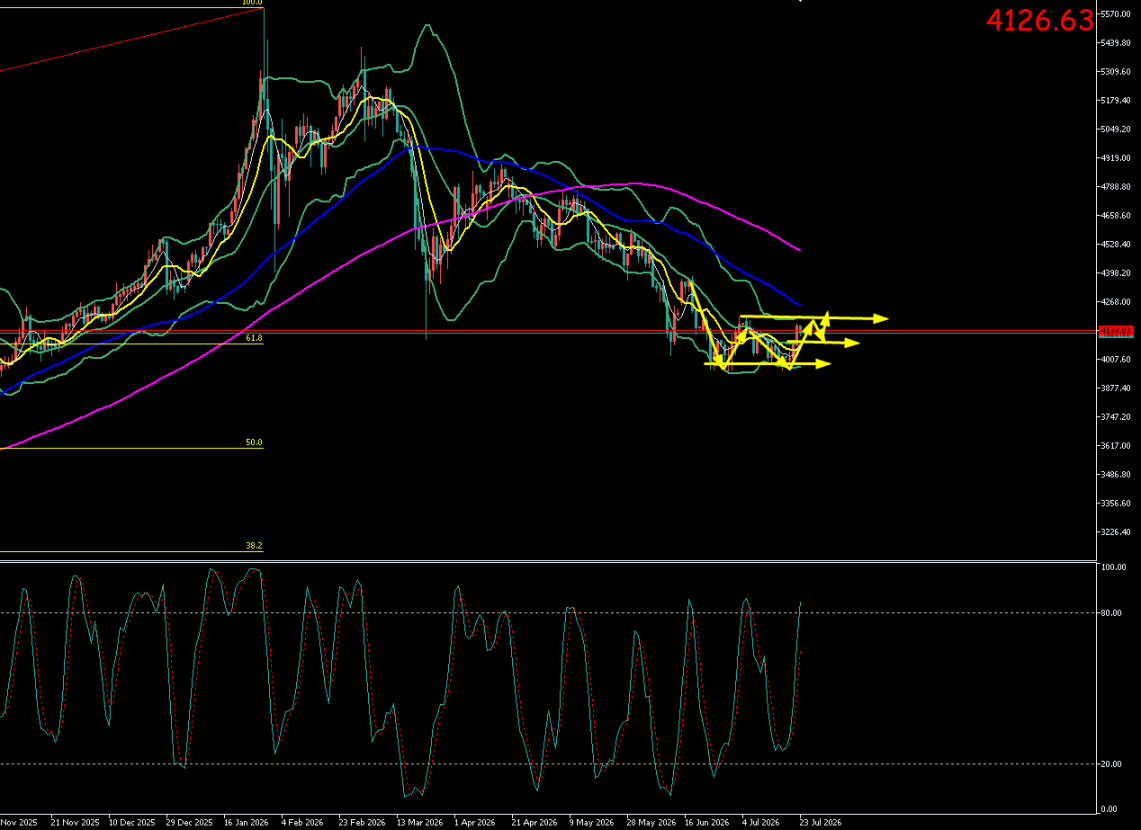Select the 29 Dec 2025 date label
Screen dimensions: 1141x830
(188, 823)
